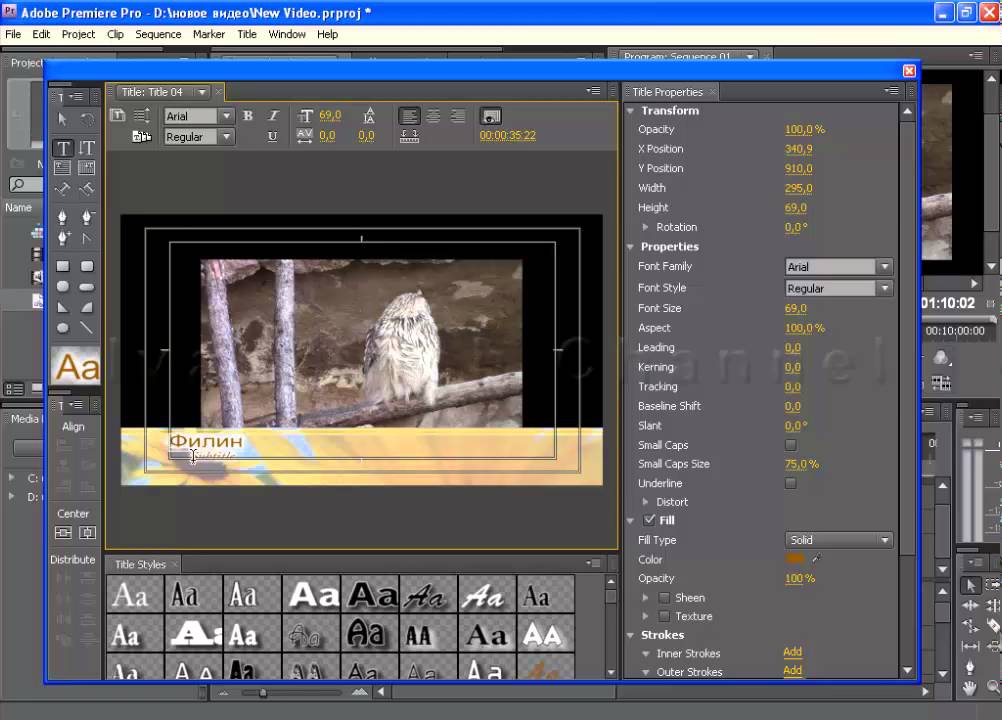The width and height of the screenshot is (1002, 720).
Task: Select the Vertical Type tool
Action: pos(87,148)
